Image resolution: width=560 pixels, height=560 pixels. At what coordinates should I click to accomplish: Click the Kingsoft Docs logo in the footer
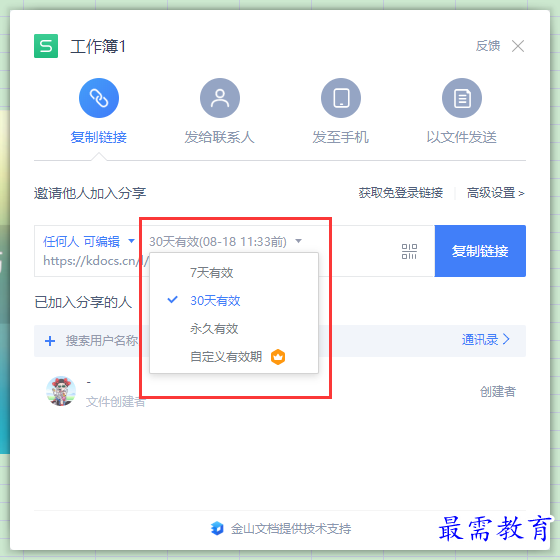[x=217, y=528]
